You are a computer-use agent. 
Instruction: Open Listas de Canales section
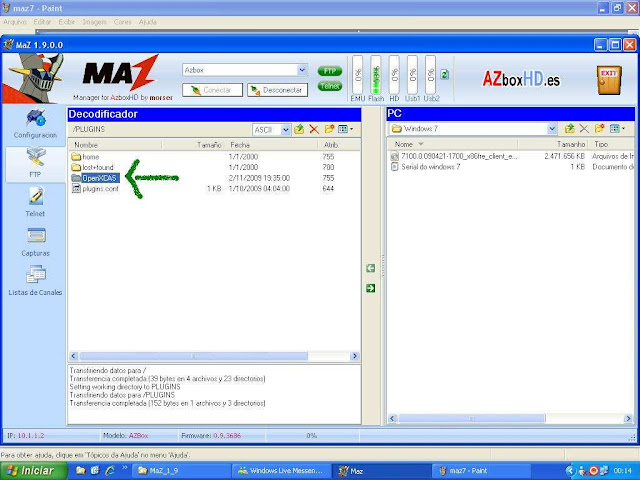(35, 281)
